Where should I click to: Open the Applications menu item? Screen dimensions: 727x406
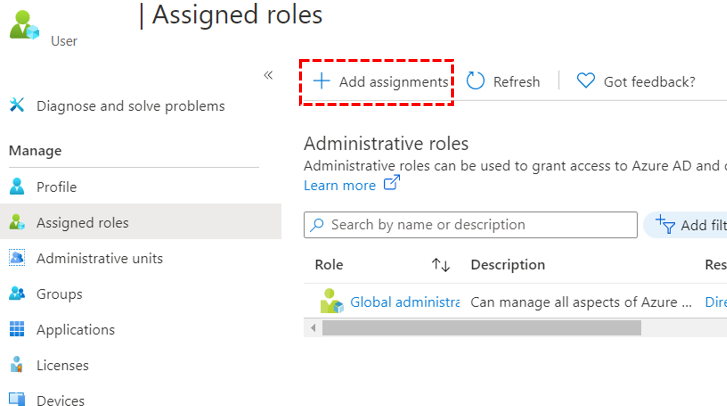[x=76, y=330]
